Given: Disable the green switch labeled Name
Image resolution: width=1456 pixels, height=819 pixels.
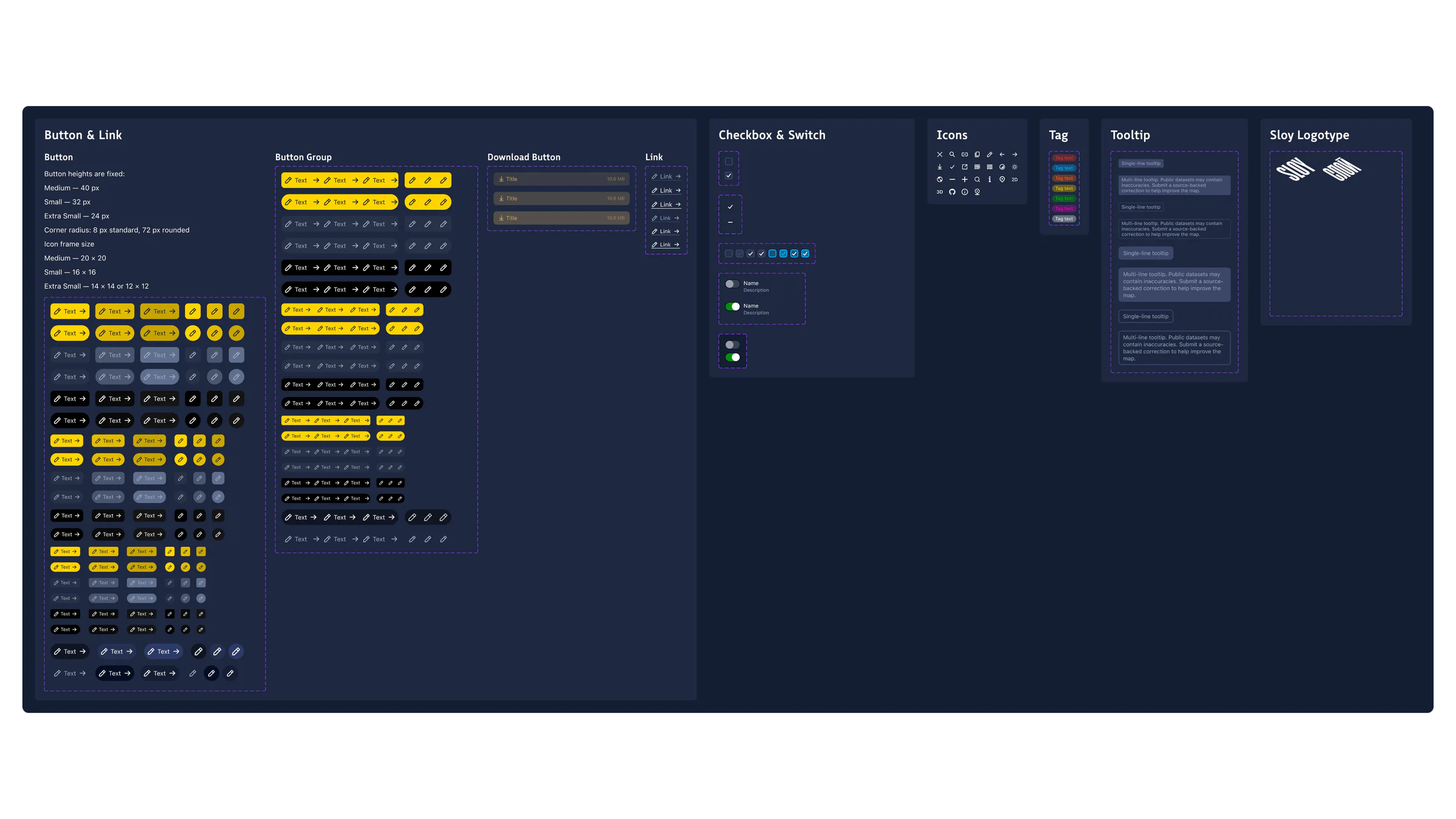Looking at the screenshot, I should click(732, 306).
